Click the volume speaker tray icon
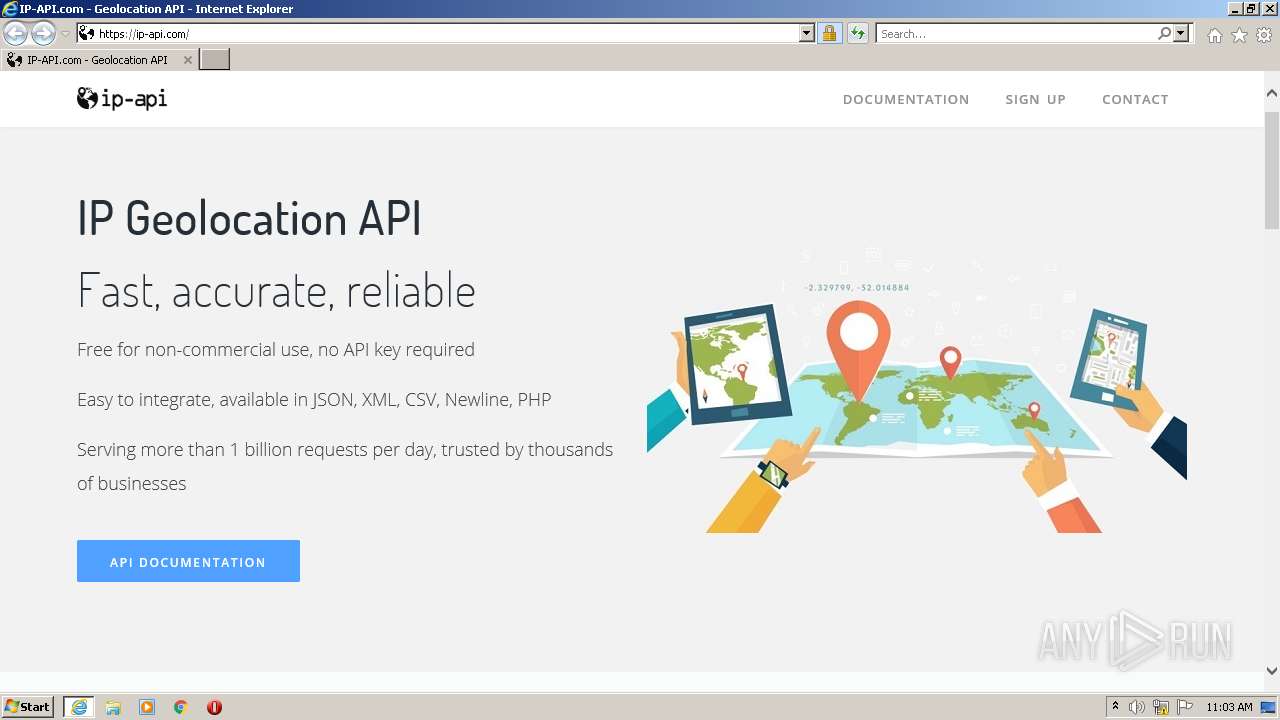Screen dimensions: 1280x720 tap(1137, 707)
